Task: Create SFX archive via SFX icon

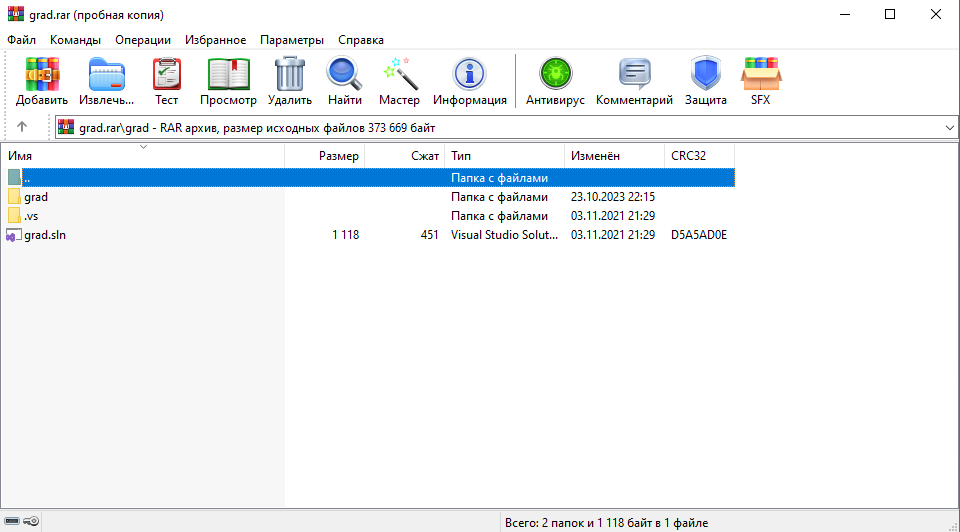Action: point(761,75)
